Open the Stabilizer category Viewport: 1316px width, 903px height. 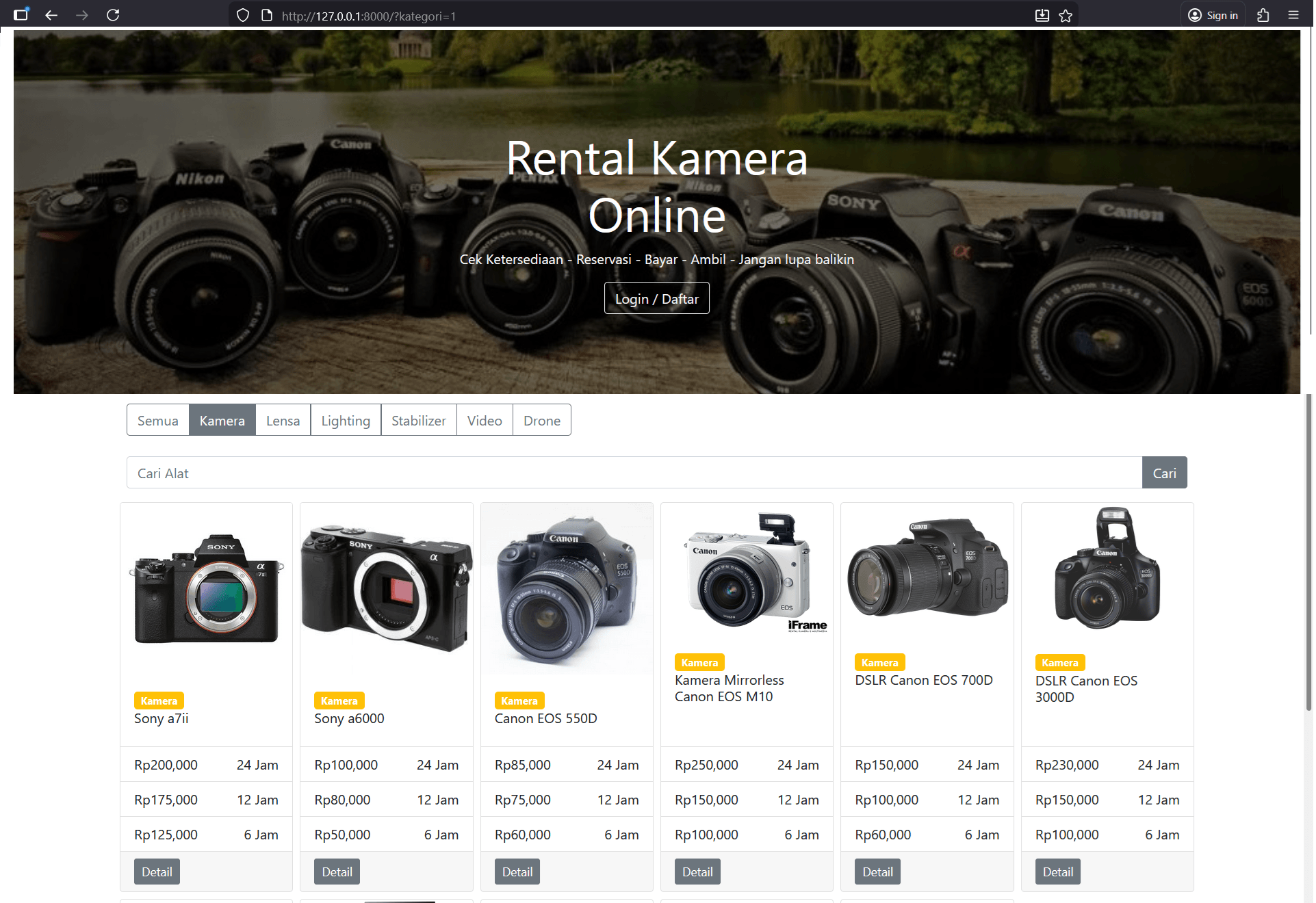(x=418, y=420)
